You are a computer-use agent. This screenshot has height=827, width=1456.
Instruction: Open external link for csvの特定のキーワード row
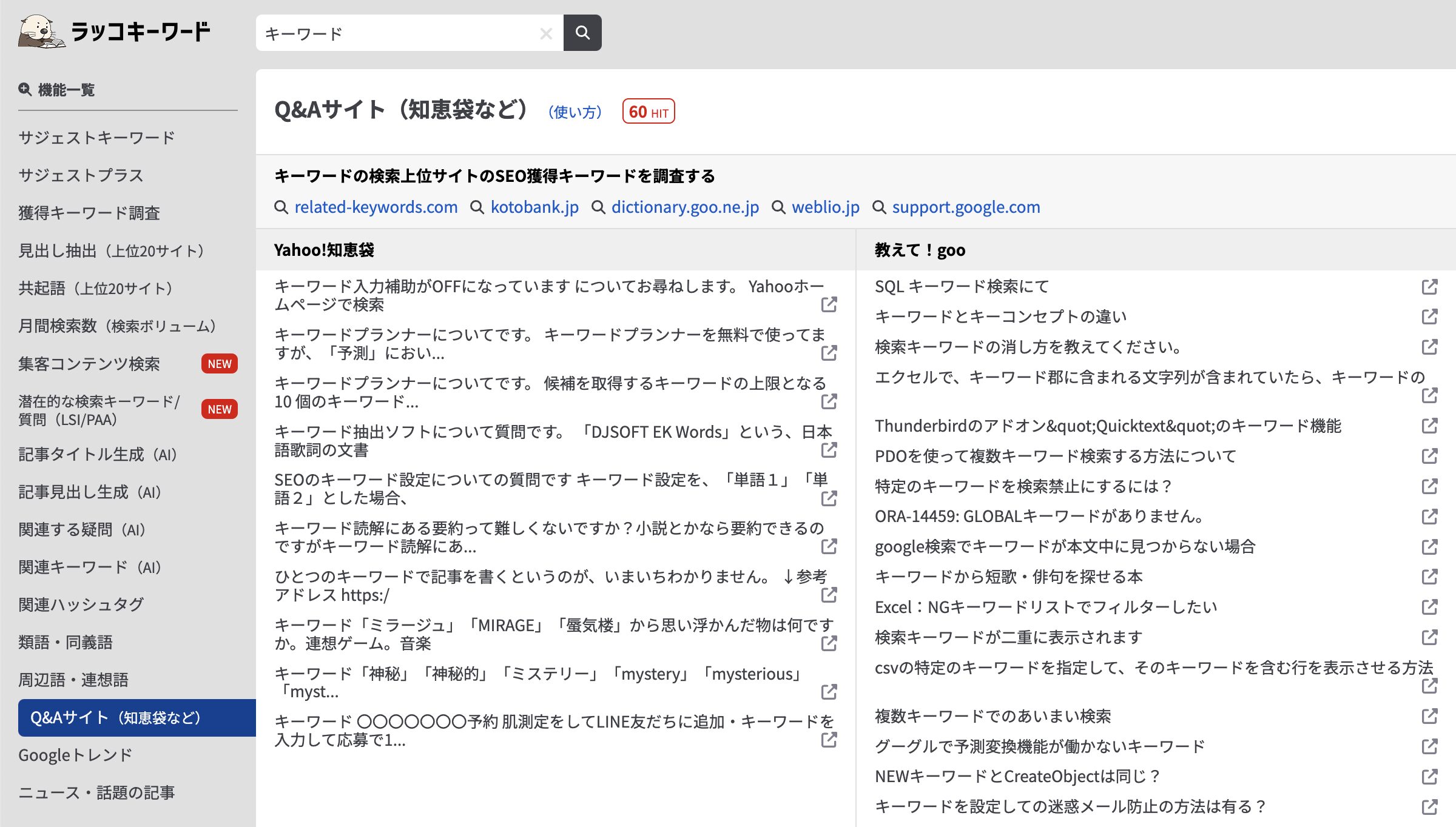point(1429,686)
